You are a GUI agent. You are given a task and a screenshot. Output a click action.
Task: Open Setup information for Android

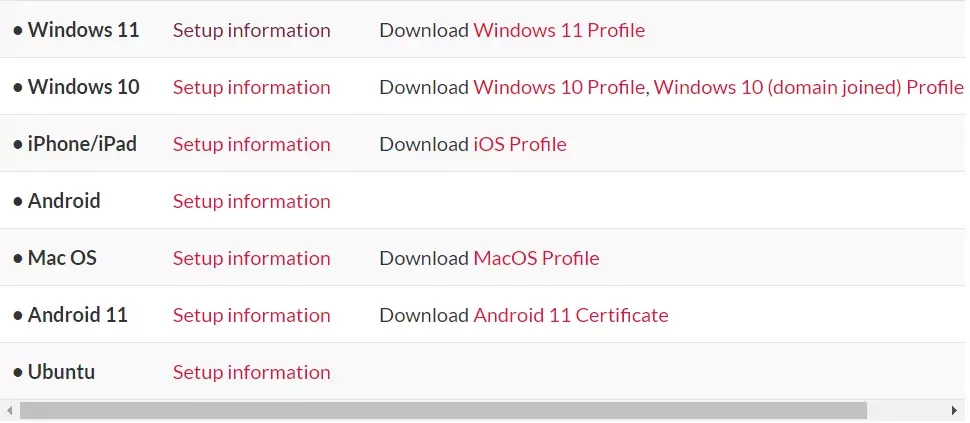pos(251,201)
